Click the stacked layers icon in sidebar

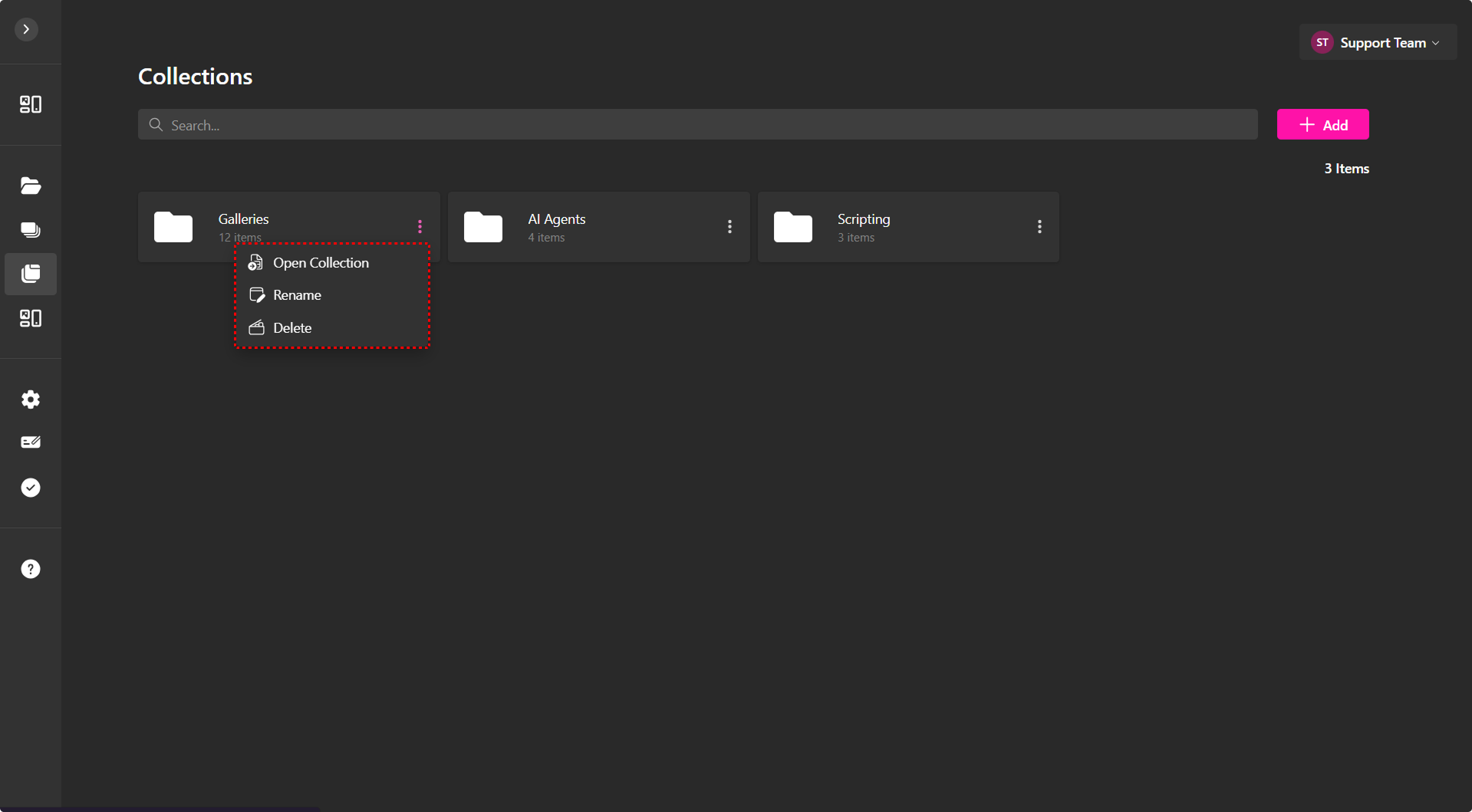[x=31, y=230]
